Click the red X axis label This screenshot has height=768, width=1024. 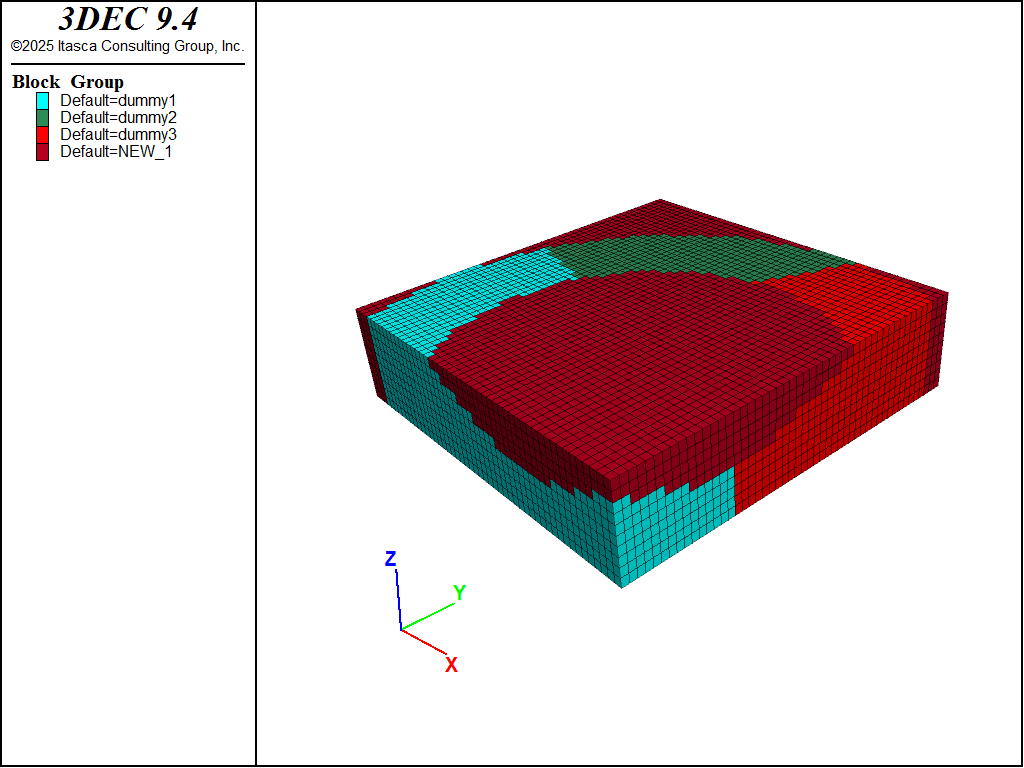(451, 665)
